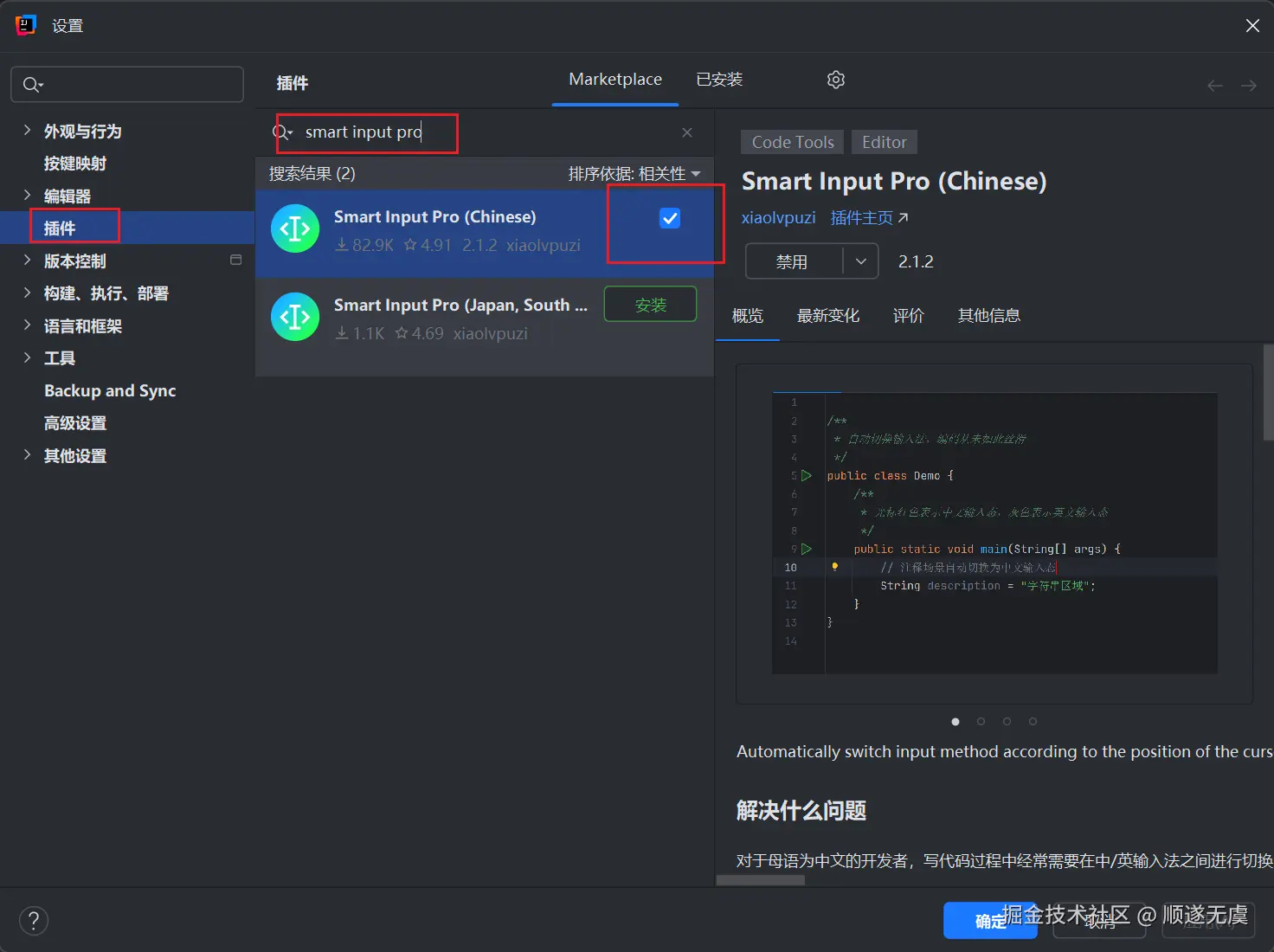Open plugin settings gear icon

pos(835,80)
